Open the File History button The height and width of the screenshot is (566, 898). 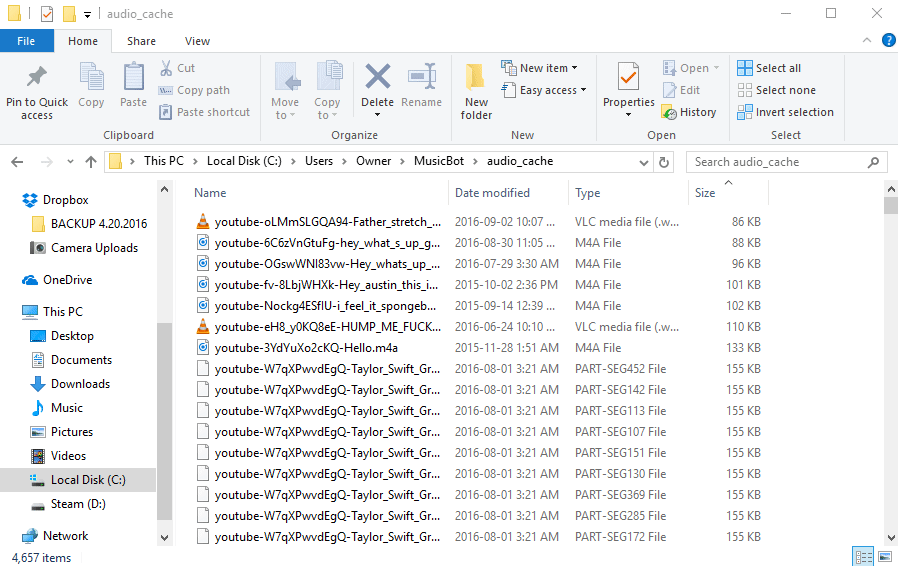pyautogui.click(x=689, y=112)
